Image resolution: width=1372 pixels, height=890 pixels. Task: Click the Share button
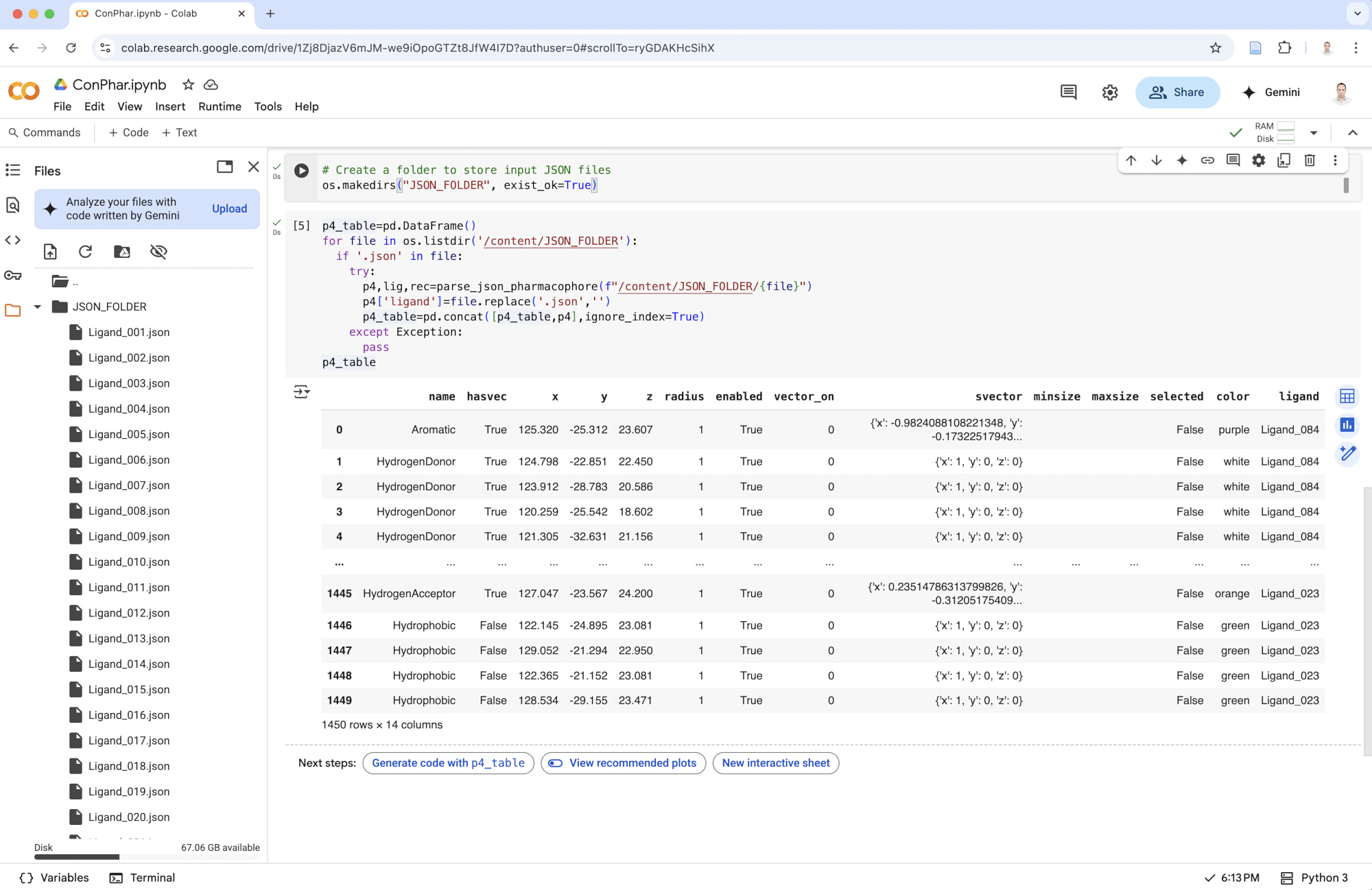pyautogui.click(x=1177, y=92)
